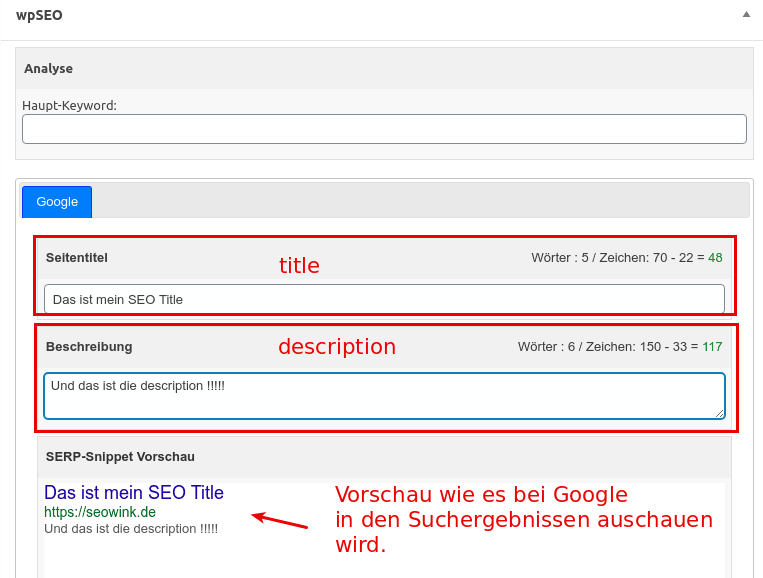Click into the Beschreibung textarea
The image size is (763, 578).
click(384, 396)
